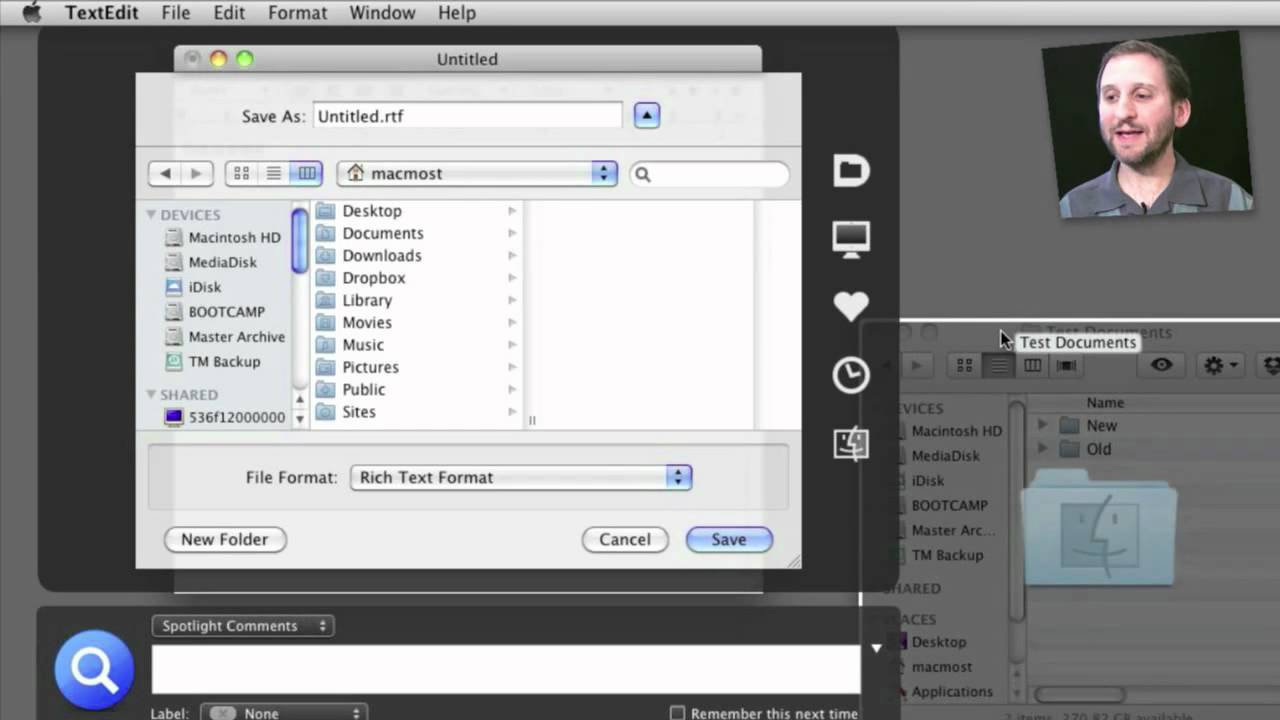Expand the Old folder in Finder window
Screen dimensions: 1280x720
[1043, 449]
